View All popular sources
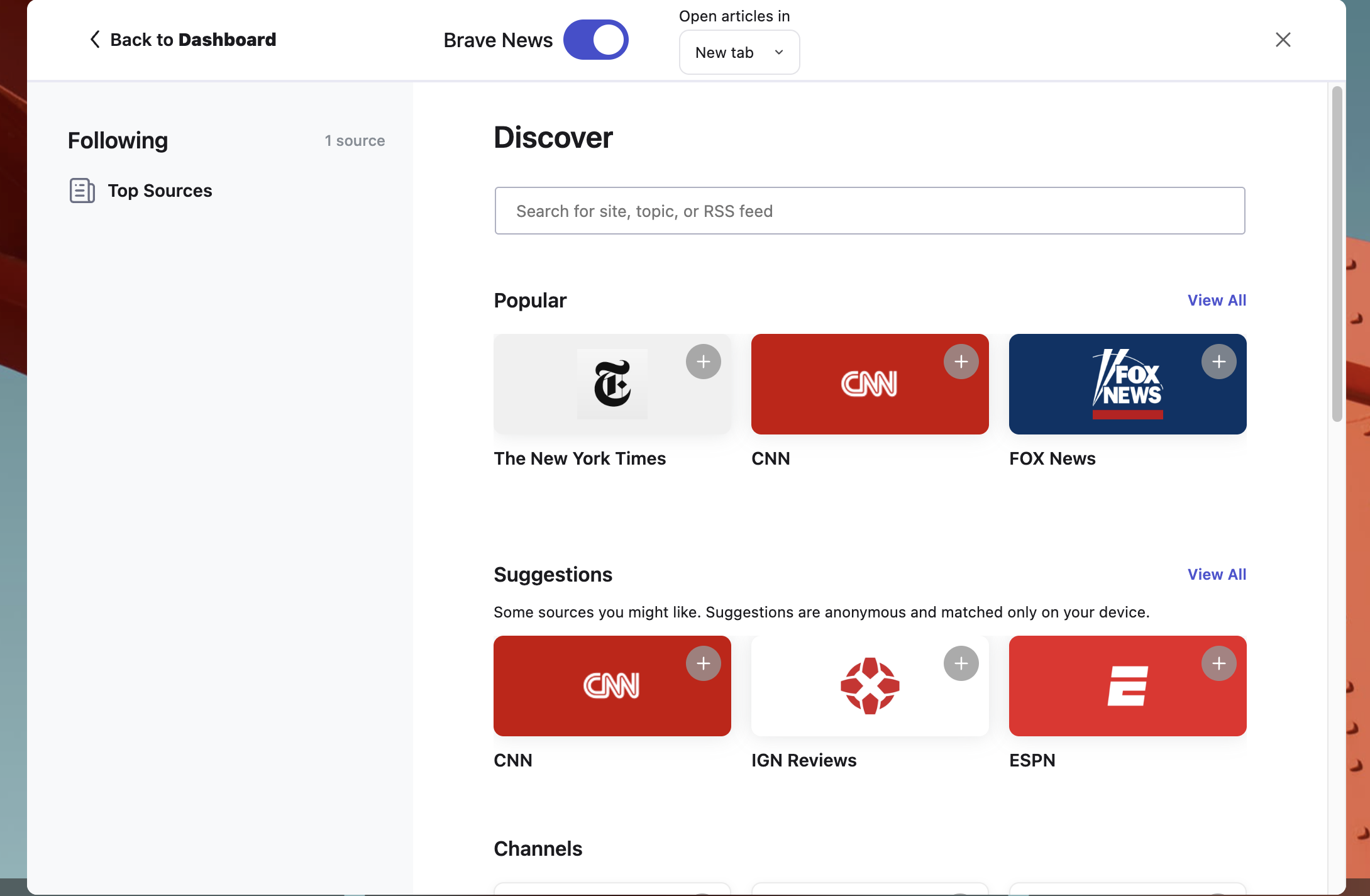This screenshot has height=896, width=1370. click(x=1217, y=300)
